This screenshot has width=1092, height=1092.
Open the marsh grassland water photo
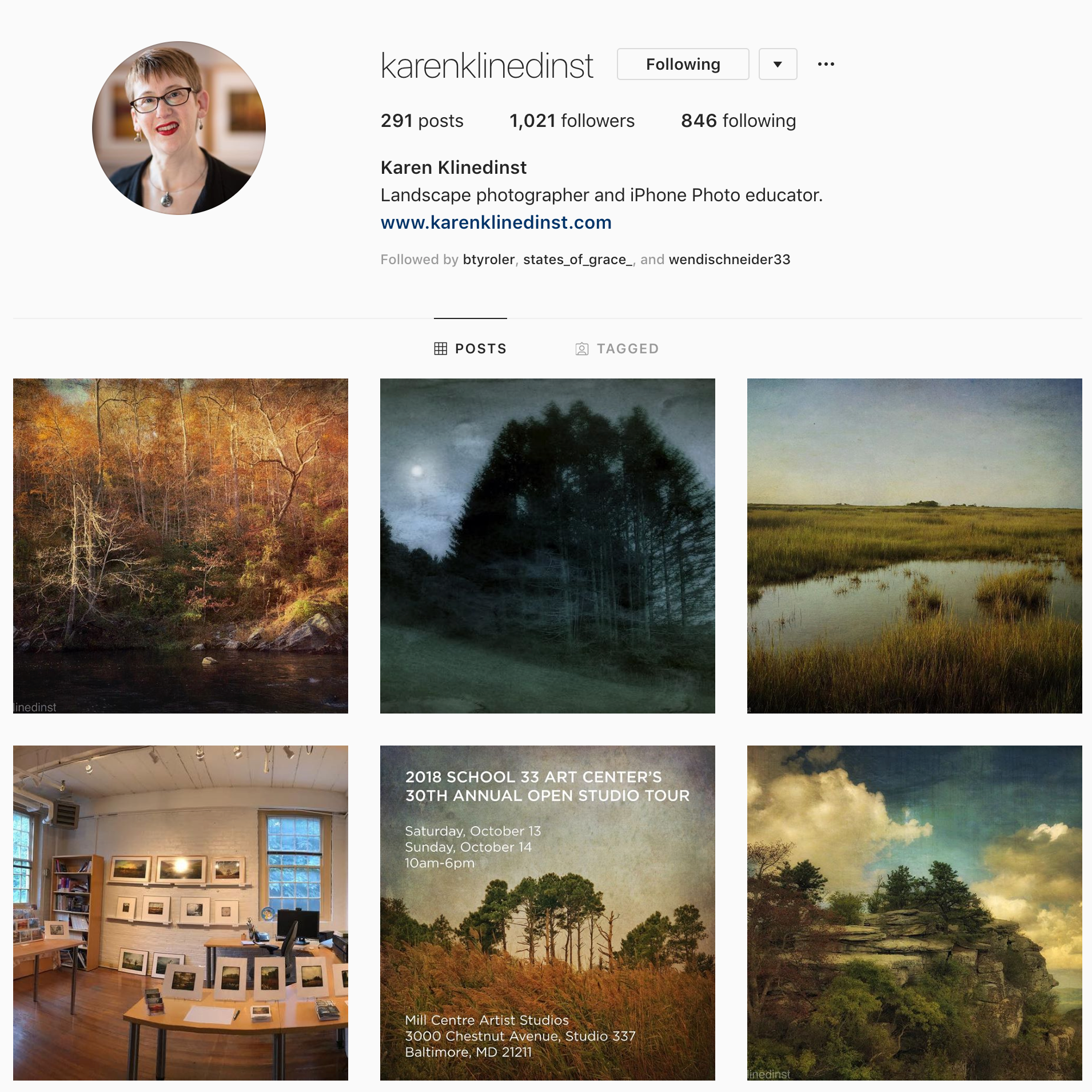pos(915,546)
